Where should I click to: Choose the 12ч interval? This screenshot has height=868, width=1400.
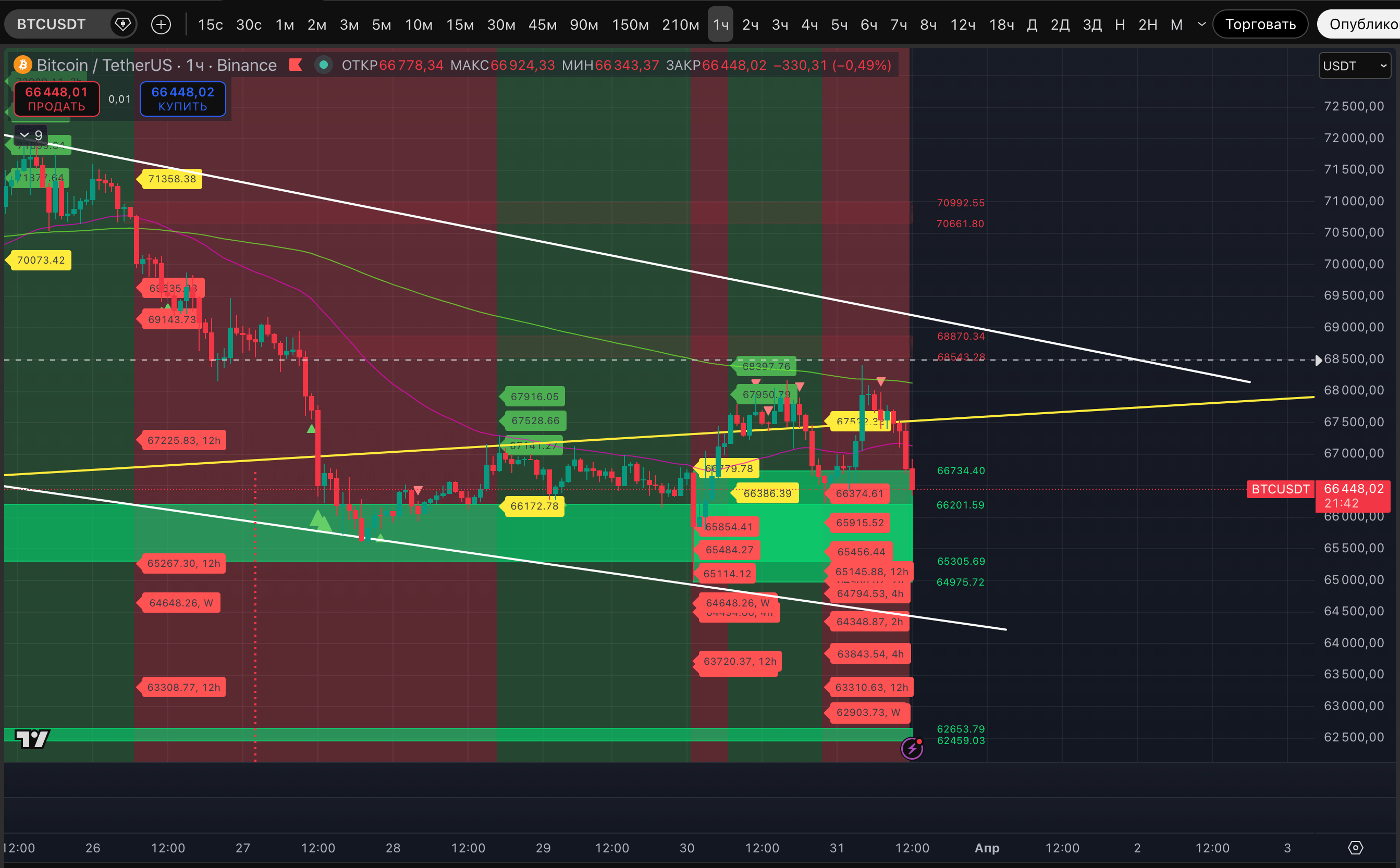[x=962, y=24]
